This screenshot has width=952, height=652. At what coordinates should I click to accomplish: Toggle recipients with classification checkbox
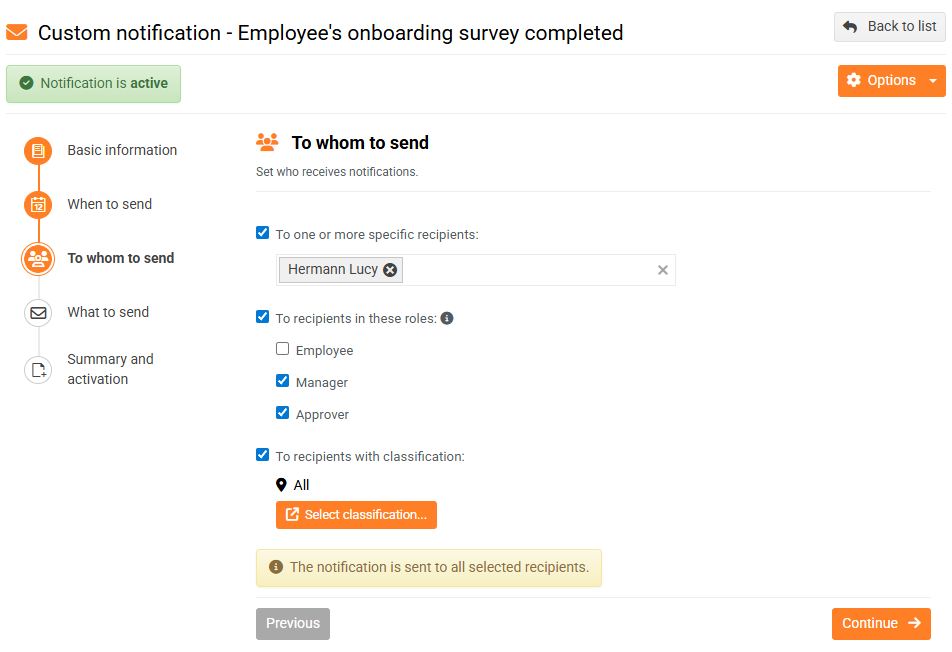(x=263, y=456)
